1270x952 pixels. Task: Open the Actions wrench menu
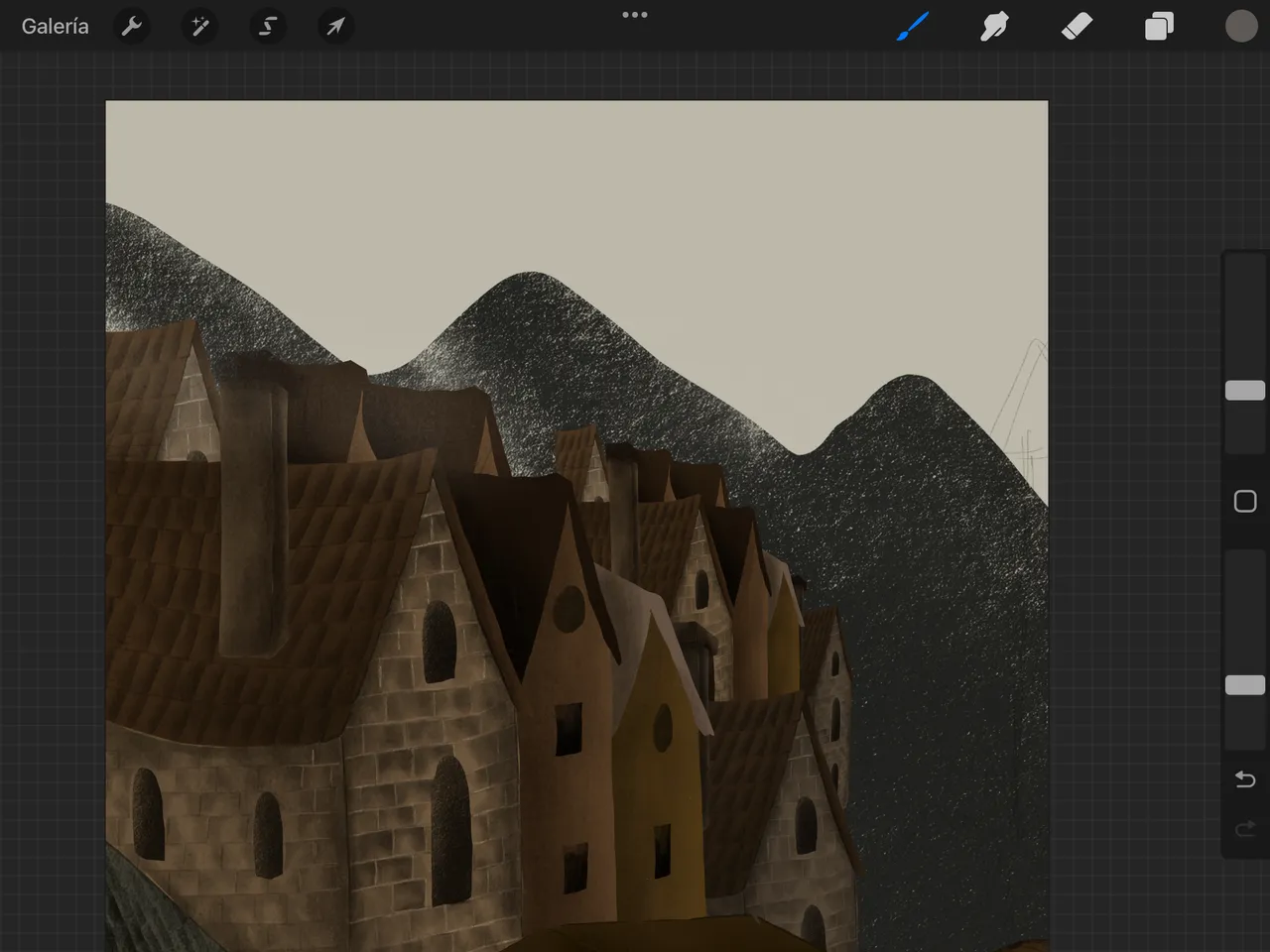[x=132, y=27]
